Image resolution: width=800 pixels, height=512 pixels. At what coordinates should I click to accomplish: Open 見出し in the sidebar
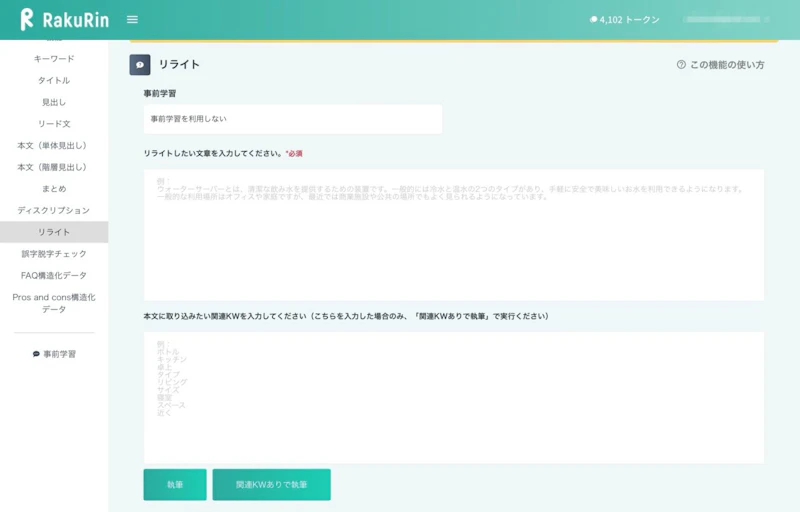(x=54, y=102)
